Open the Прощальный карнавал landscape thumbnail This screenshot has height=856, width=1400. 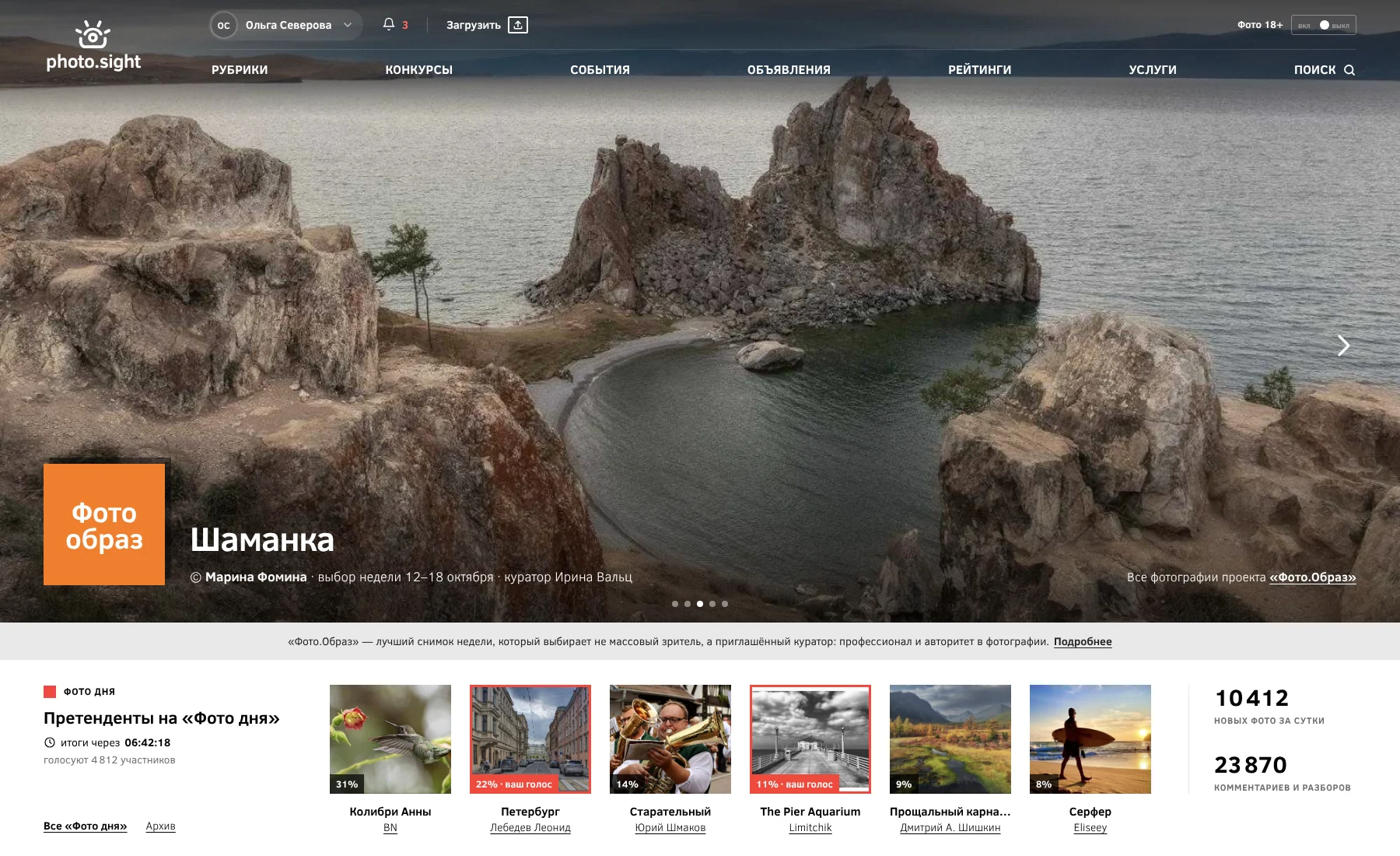click(x=950, y=739)
